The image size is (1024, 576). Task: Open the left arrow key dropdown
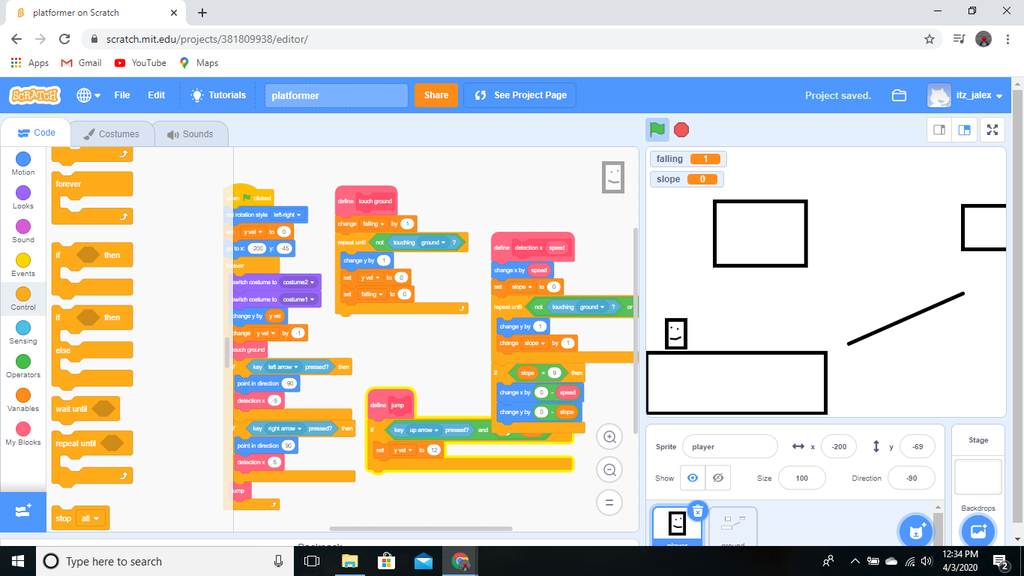coord(283,367)
